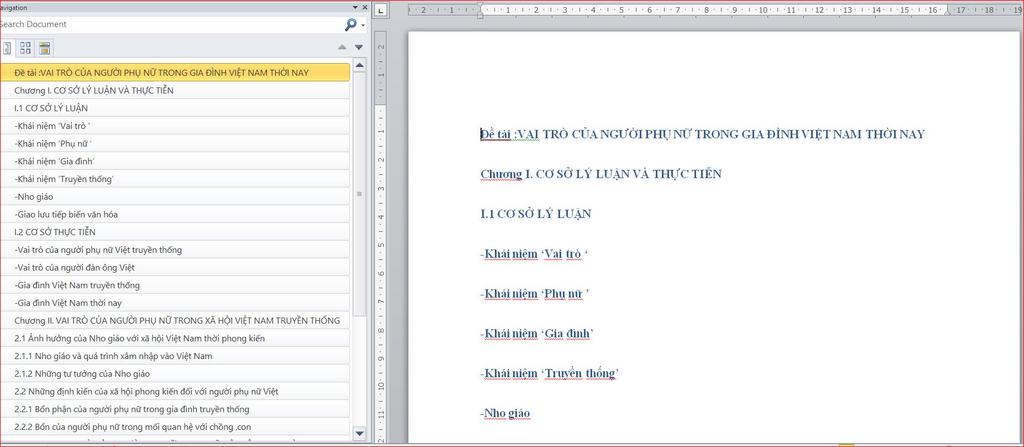Select '2.2 Những định kiến của xã hội phong kiến'

(175, 391)
